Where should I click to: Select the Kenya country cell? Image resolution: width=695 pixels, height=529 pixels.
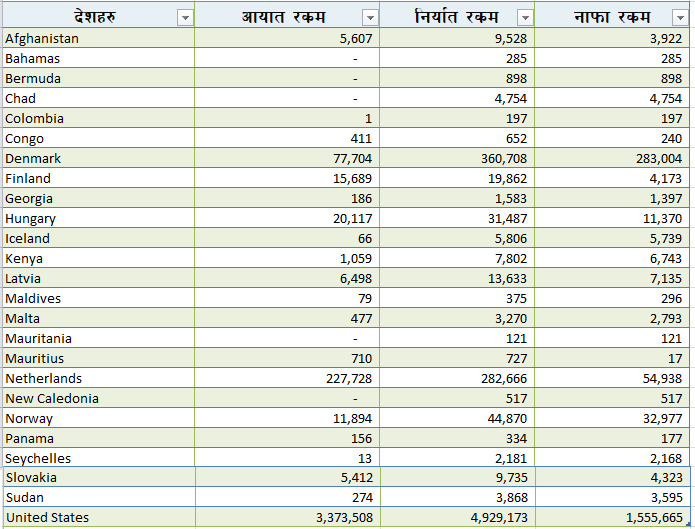tap(99, 258)
